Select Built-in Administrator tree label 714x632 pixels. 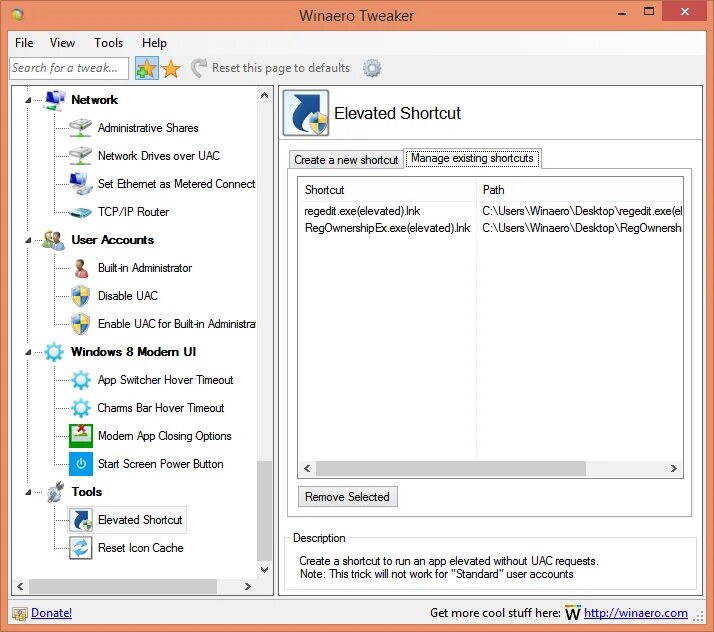145,268
